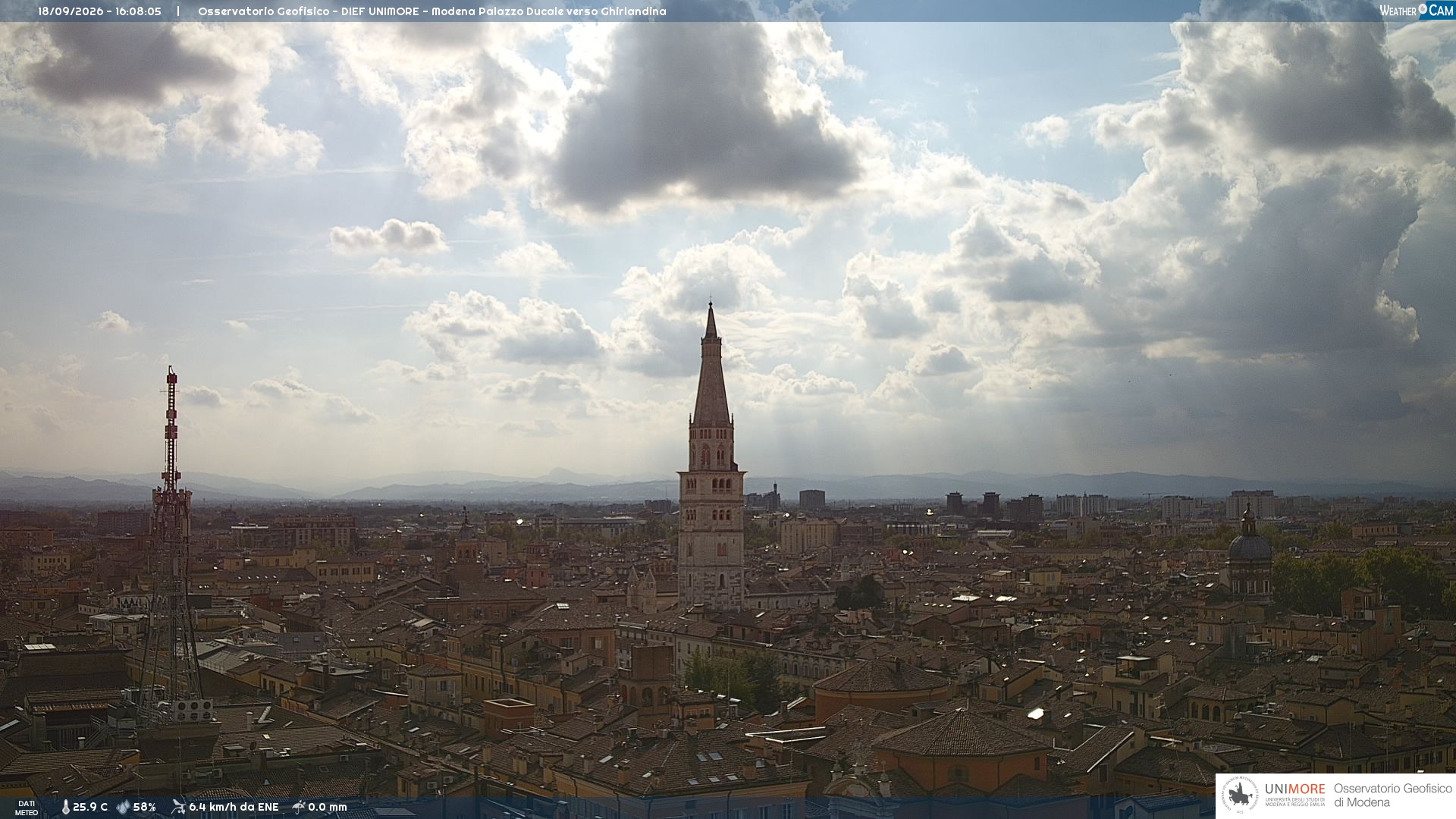The height and width of the screenshot is (819, 1456).
Task: Click the church dome on the right
Action: 1249,546
